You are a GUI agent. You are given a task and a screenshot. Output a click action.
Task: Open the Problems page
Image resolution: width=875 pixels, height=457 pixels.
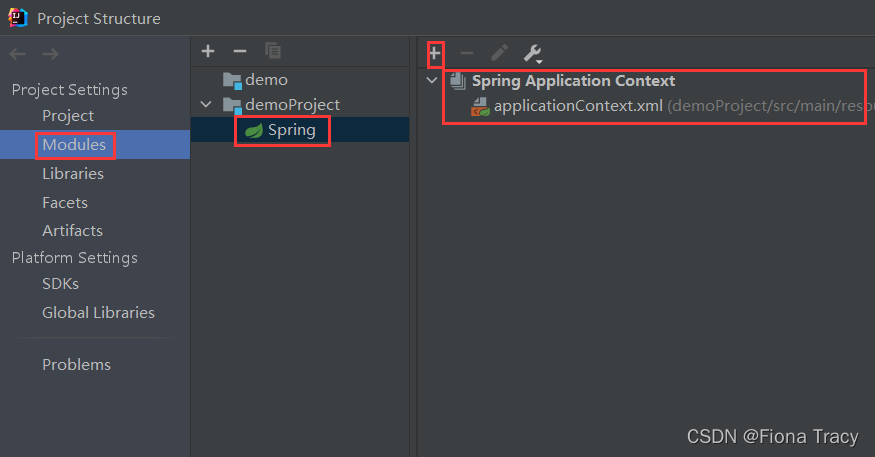(x=76, y=364)
